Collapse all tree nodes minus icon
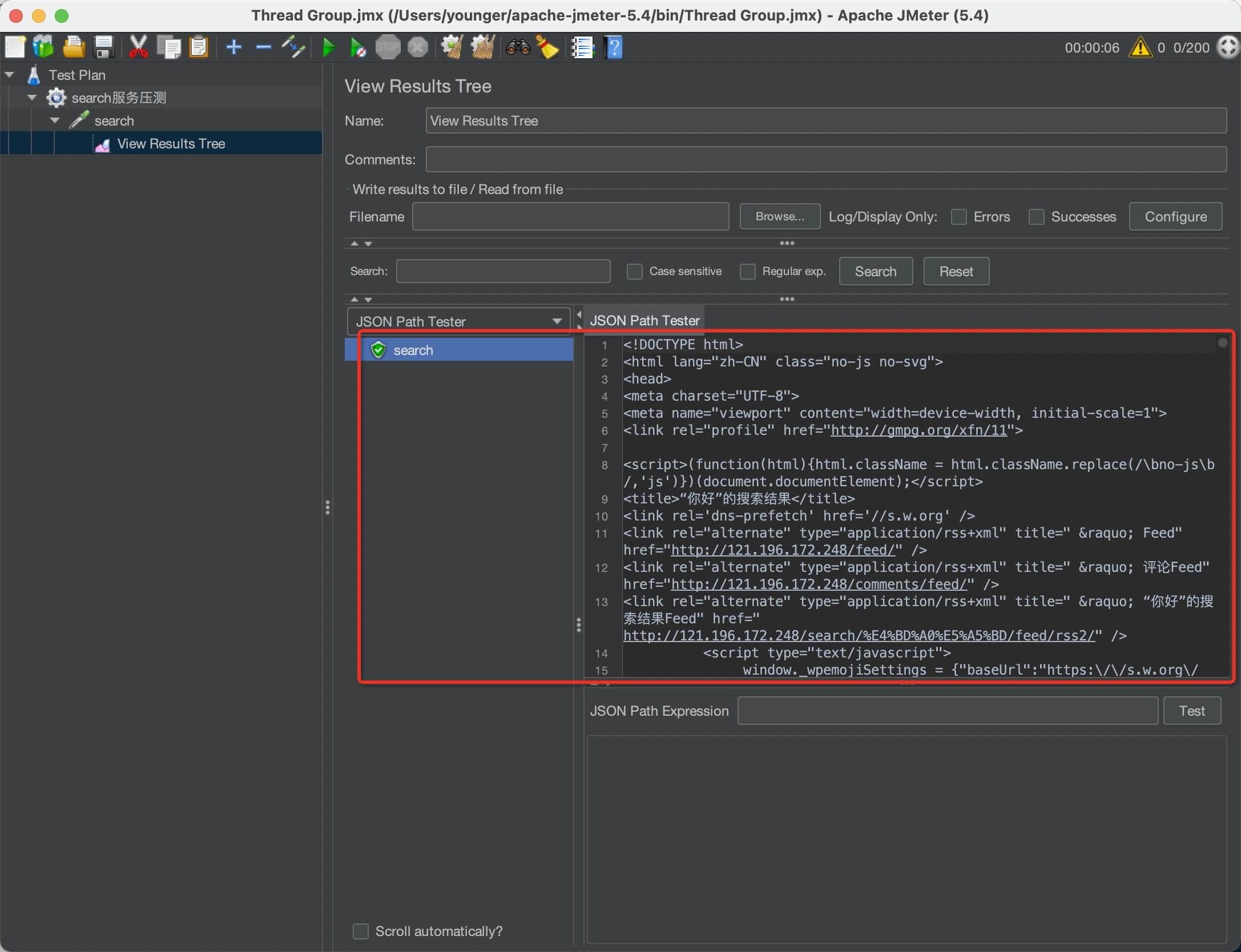Viewport: 1241px width, 952px height. 264,47
